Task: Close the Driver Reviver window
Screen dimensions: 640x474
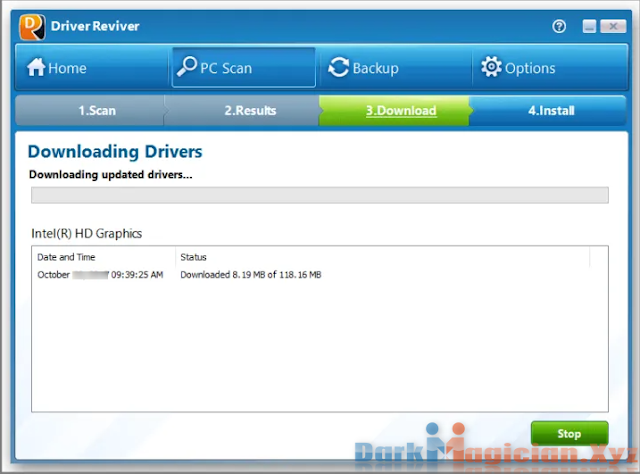Action: (x=613, y=27)
